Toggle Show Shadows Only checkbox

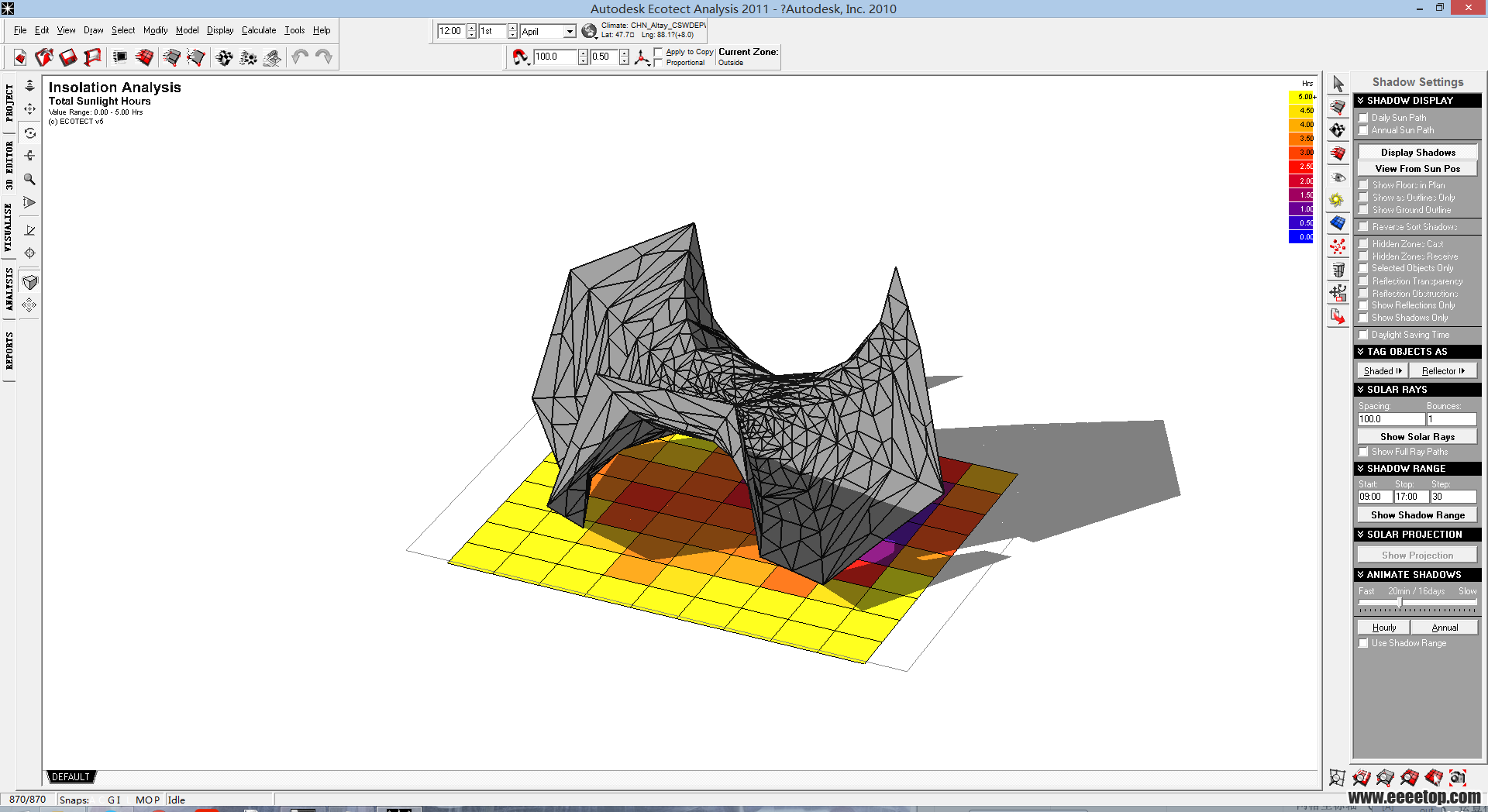pyautogui.click(x=1363, y=318)
